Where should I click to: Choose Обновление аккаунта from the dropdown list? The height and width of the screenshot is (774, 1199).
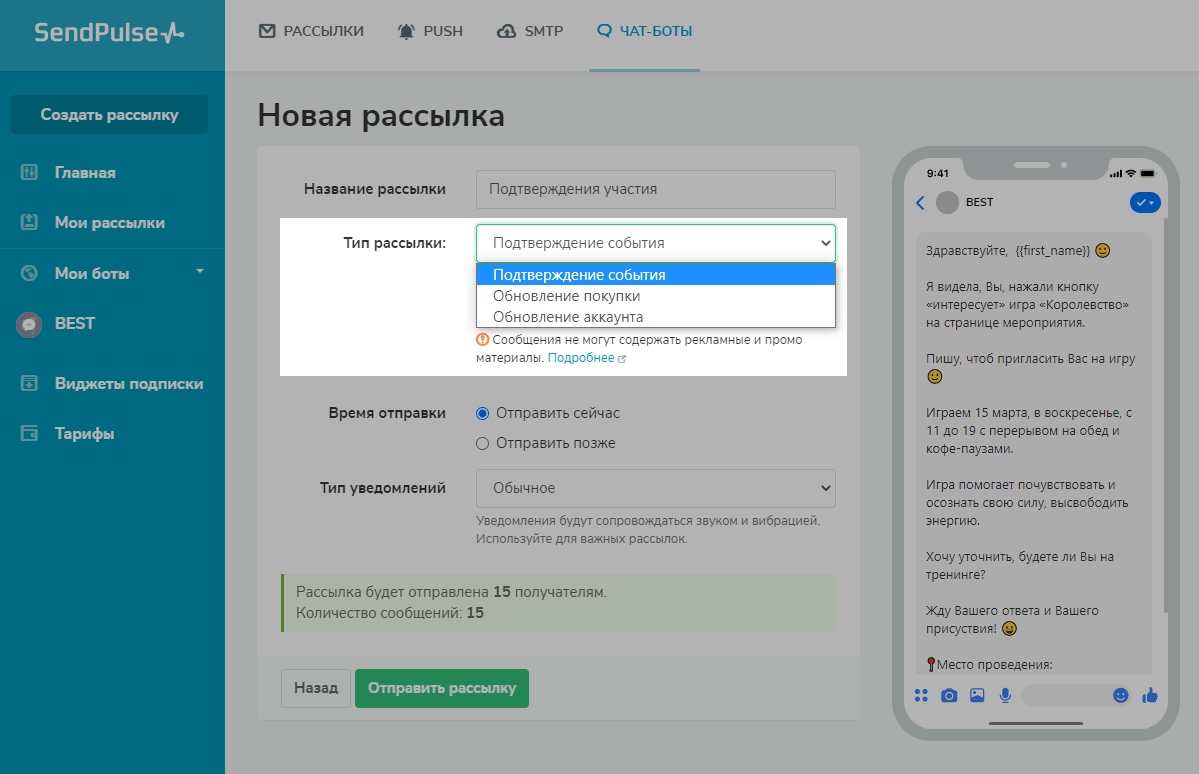[x=568, y=317]
